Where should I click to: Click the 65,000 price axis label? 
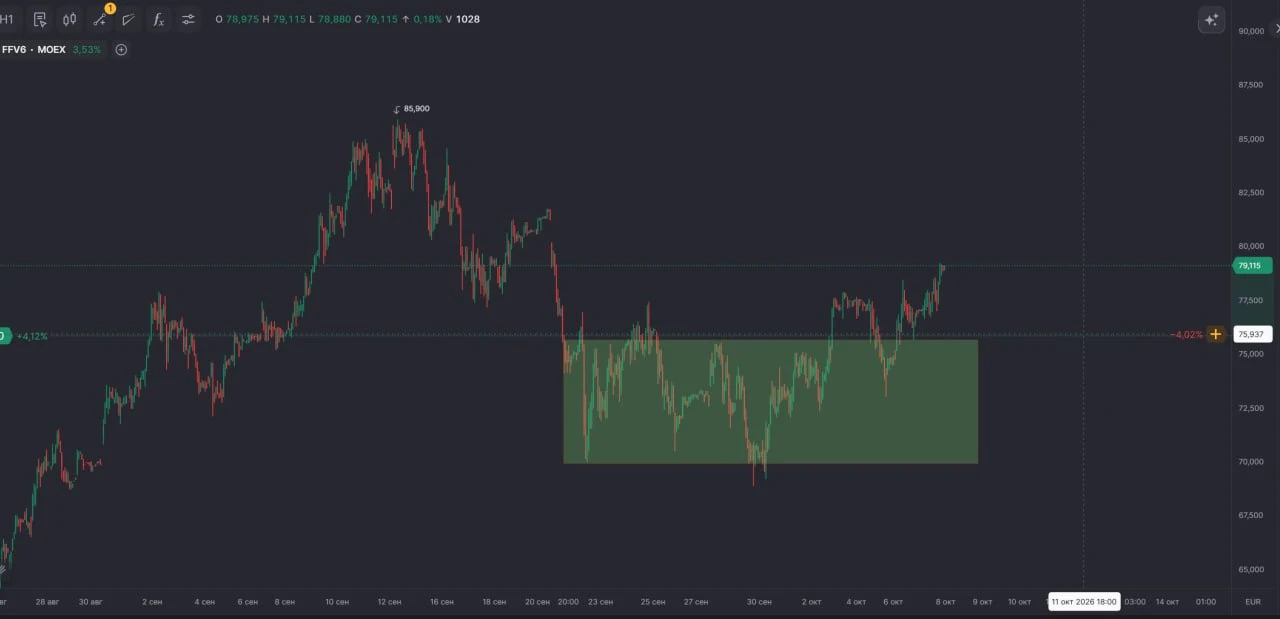tap(1251, 569)
